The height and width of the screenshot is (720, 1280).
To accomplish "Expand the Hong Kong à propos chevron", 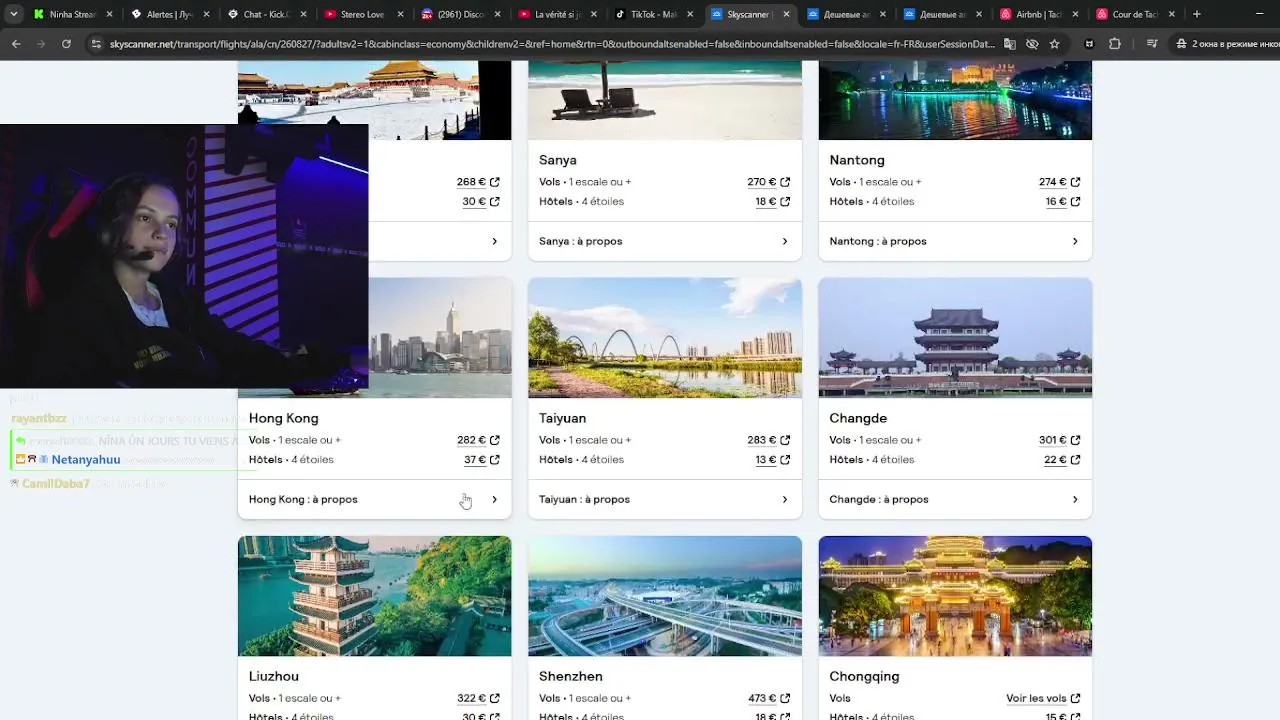I will (x=494, y=499).
